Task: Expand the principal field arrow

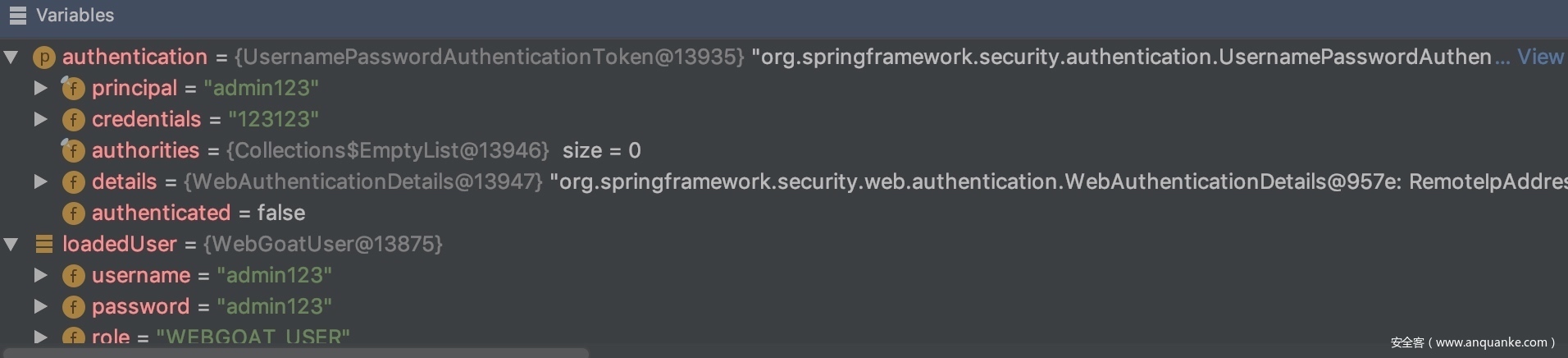Action: (x=40, y=88)
